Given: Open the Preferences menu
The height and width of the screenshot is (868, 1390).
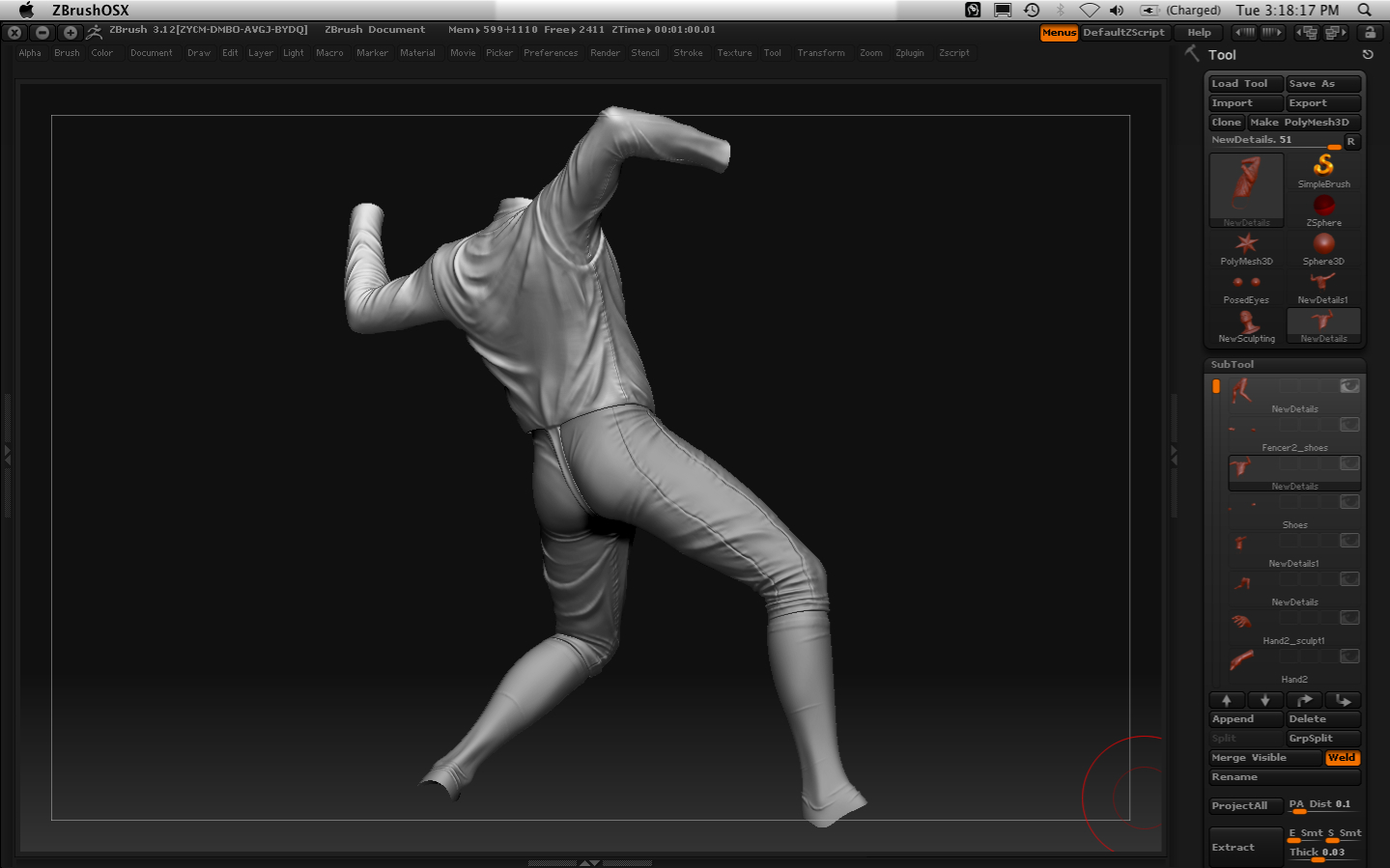Looking at the screenshot, I should [x=551, y=53].
